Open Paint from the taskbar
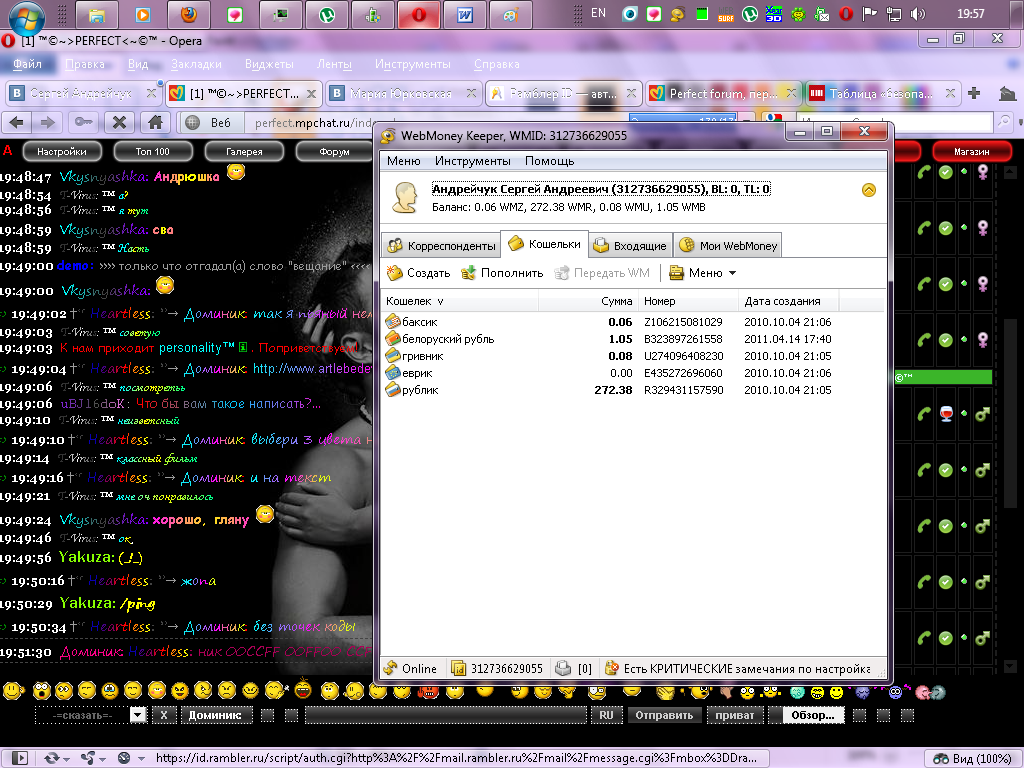The image size is (1024, 768). [510, 14]
